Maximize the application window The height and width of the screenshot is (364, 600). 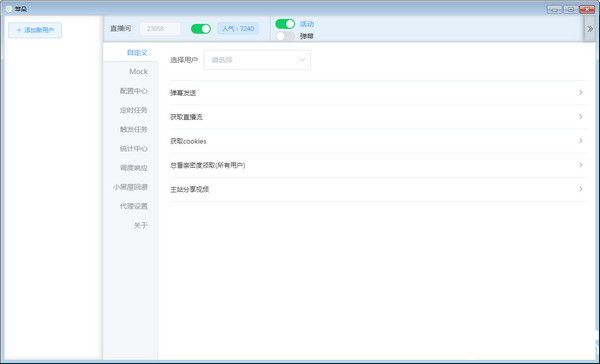[x=571, y=9]
